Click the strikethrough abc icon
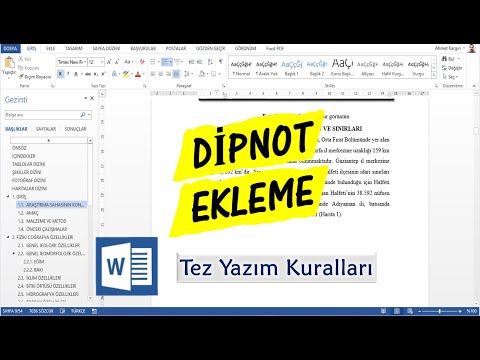The height and width of the screenshot is (360, 480). pos(88,74)
